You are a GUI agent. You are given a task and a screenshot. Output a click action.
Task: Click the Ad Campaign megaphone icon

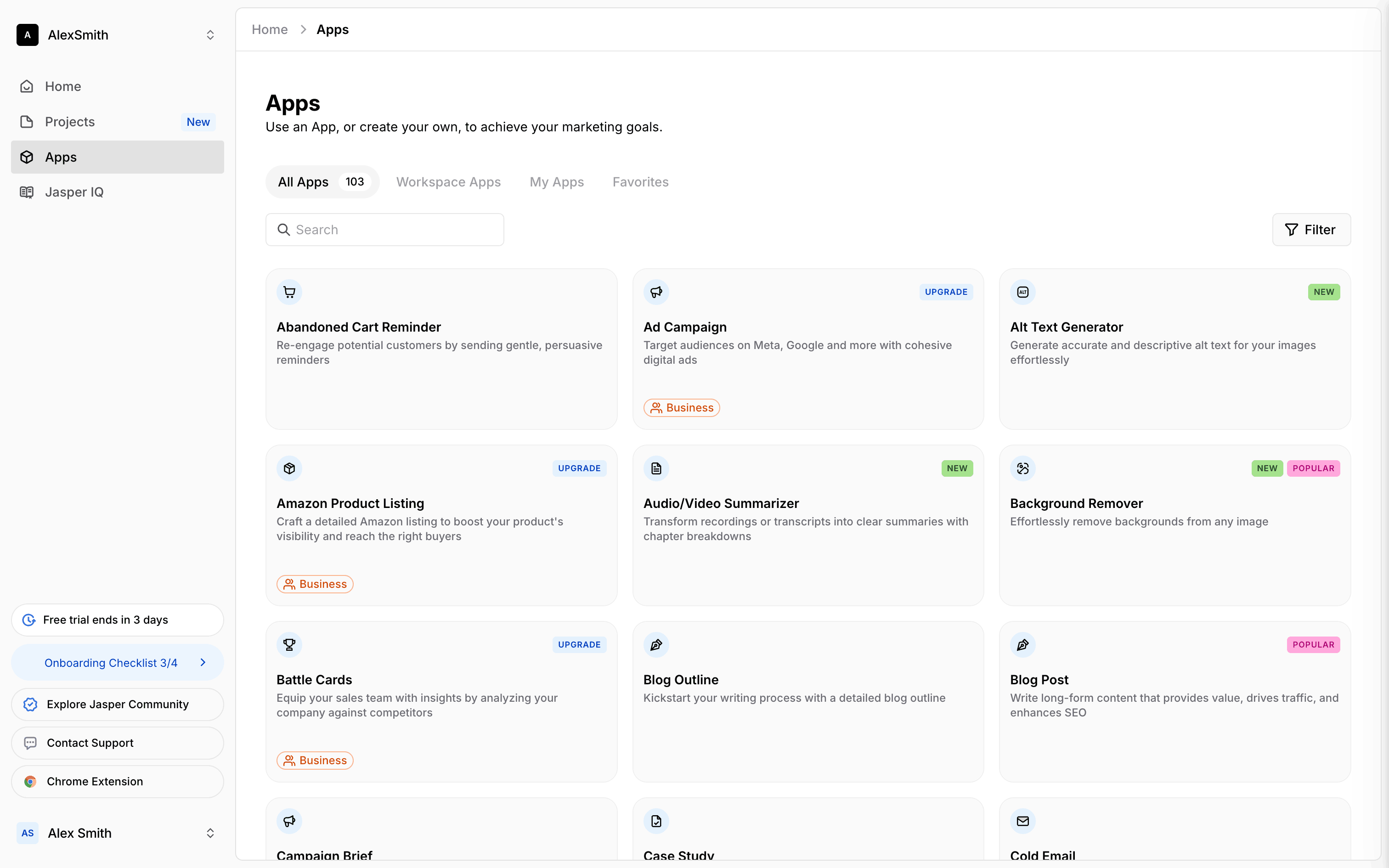(x=656, y=292)
